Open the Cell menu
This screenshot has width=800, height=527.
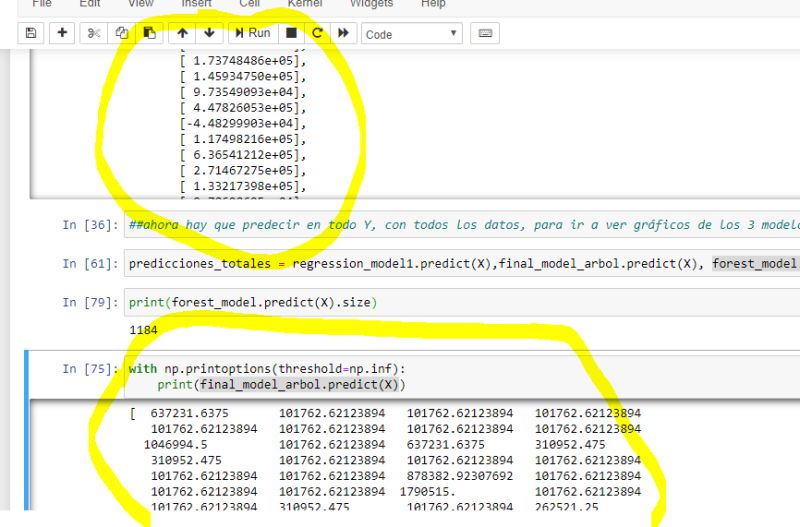pyautogui.click(x=249, y=4)
